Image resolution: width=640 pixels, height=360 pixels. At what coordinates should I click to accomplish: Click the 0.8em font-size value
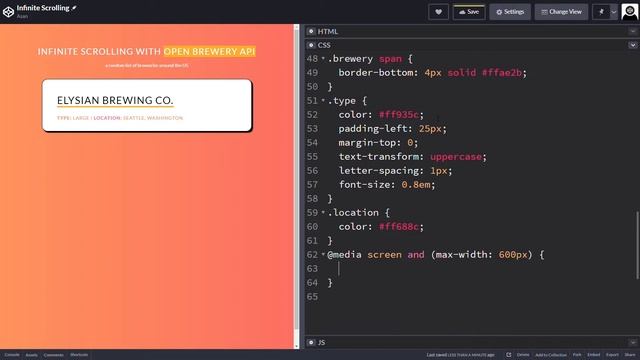tap(416, 184)
